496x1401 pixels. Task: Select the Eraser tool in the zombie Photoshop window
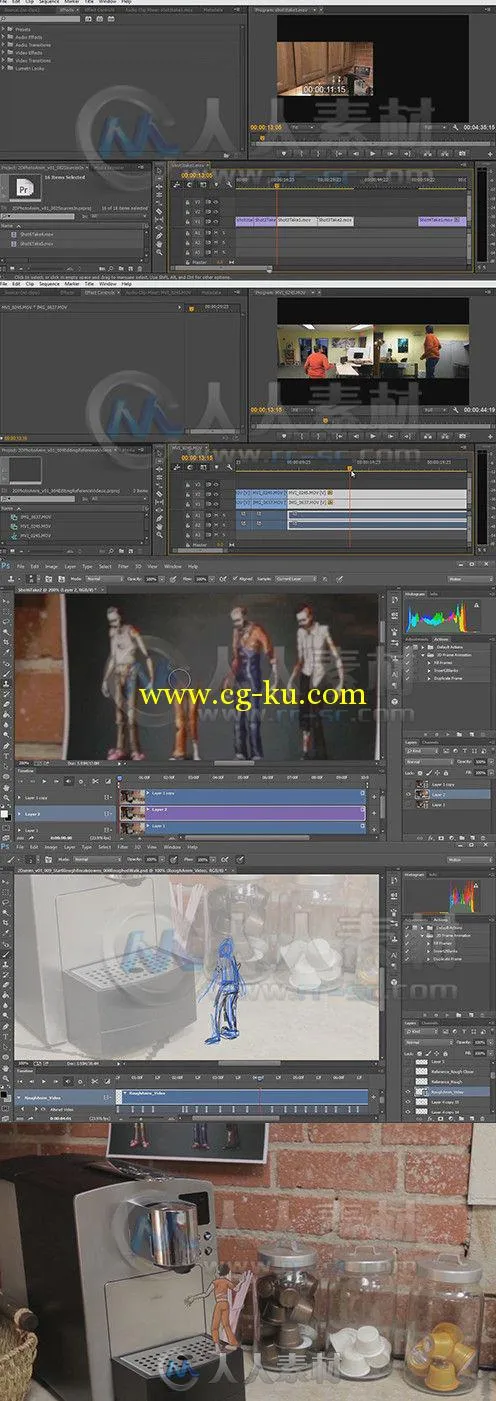[x=6, y=704]
